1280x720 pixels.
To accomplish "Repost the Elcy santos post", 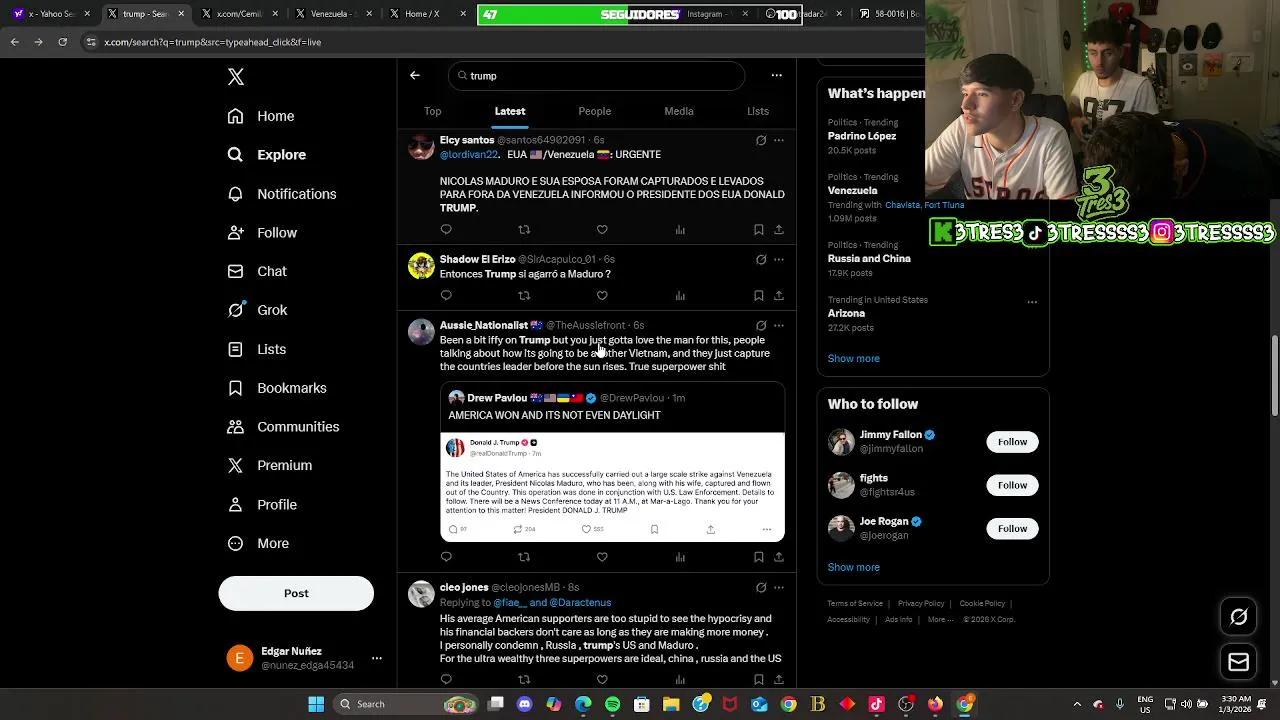I will pyautogui.click(x=524, y=230).
